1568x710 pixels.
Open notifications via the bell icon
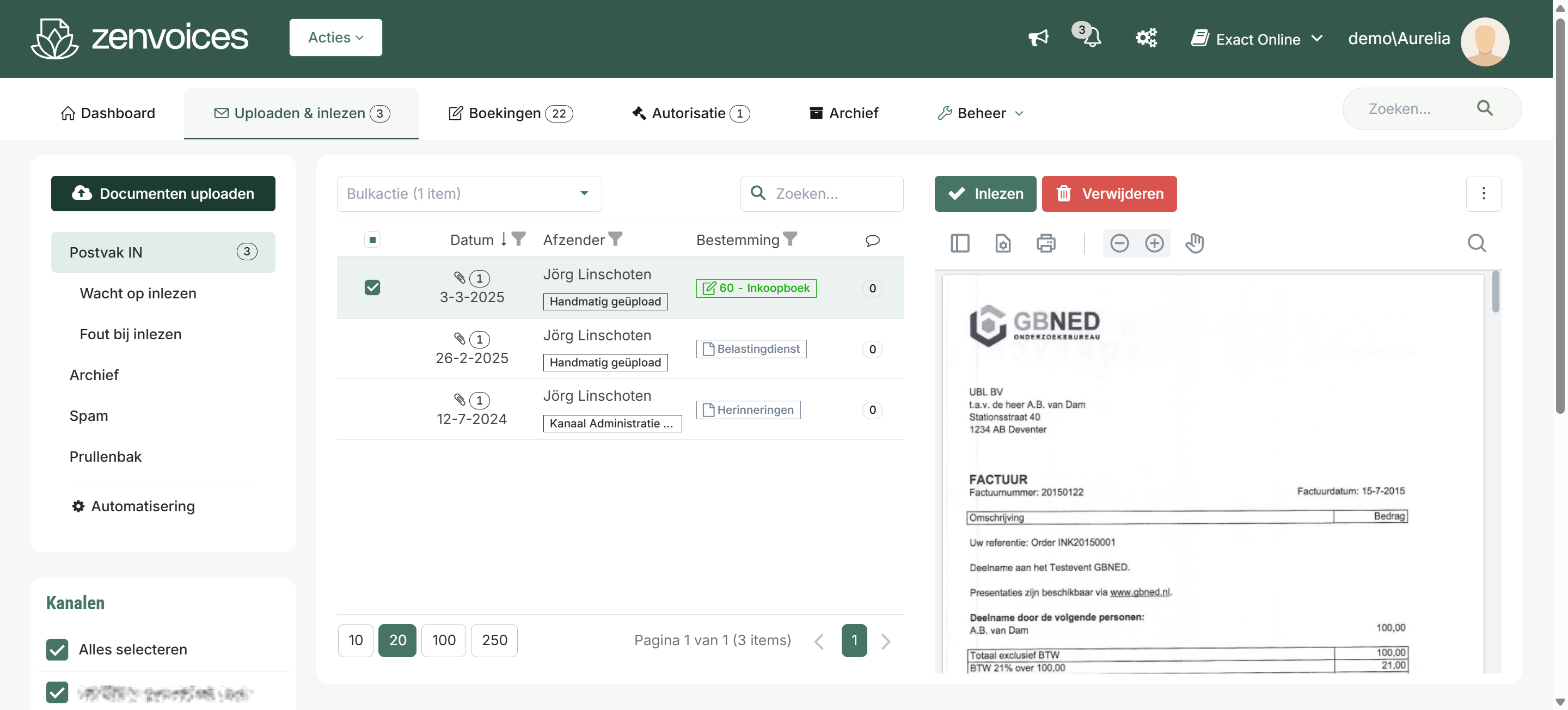pyautogui.click(x=1091, y=38)
